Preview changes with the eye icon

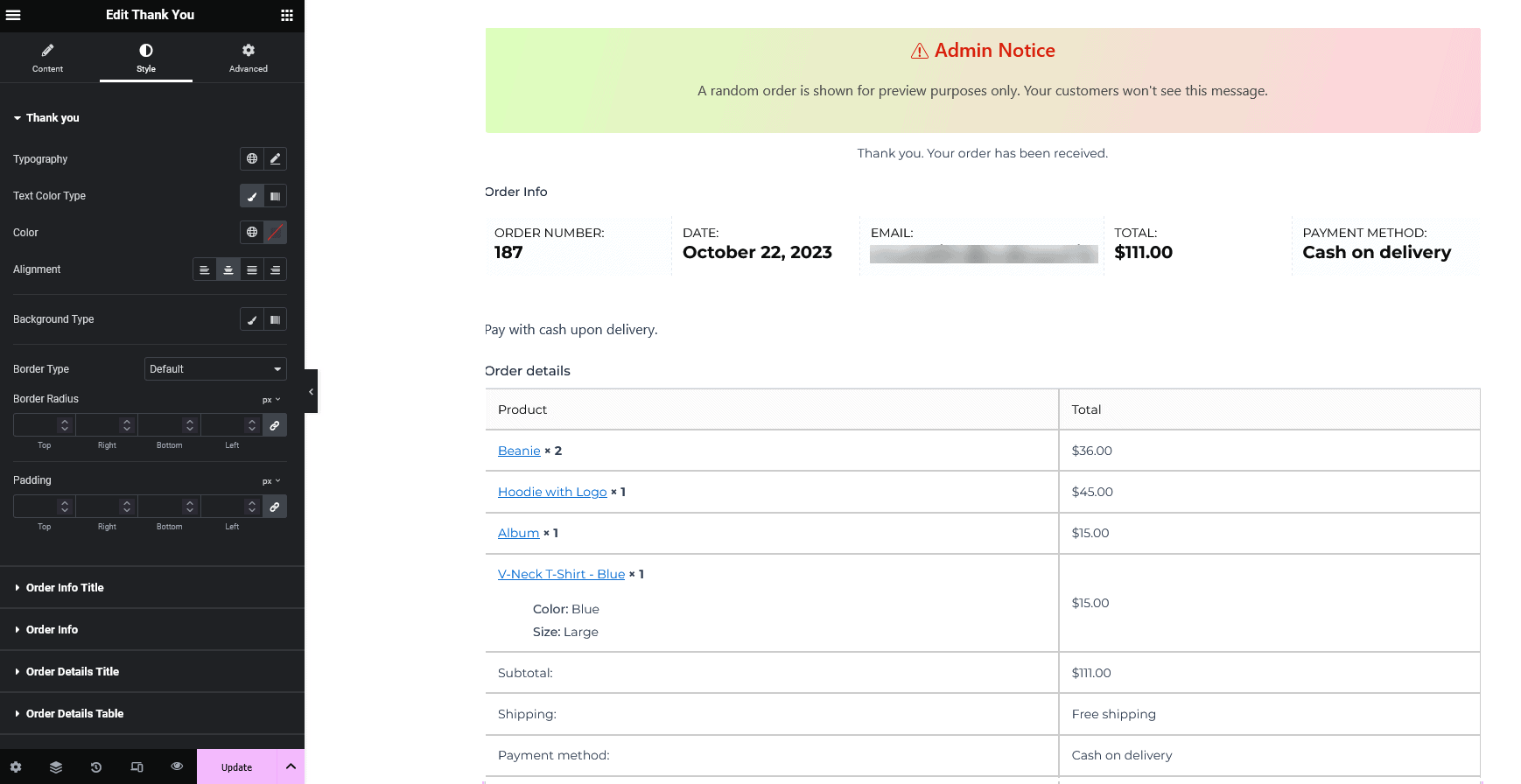[177, 766]
